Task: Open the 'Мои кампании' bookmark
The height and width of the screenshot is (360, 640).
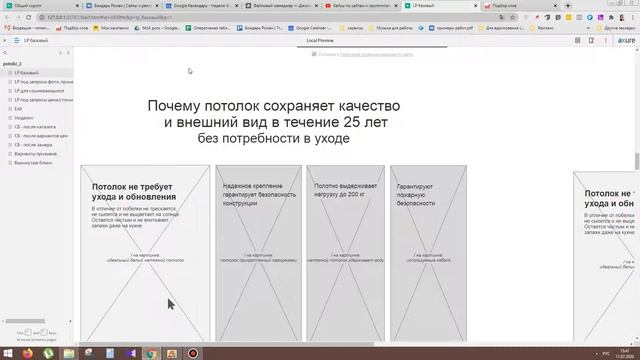Action: tap(111, 28)
